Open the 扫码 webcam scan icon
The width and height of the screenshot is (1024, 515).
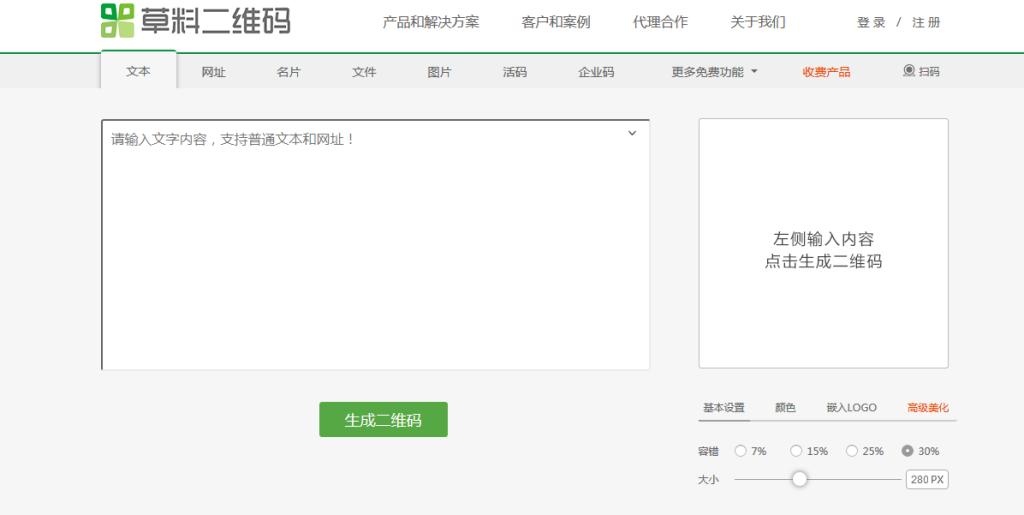point(908,70)
